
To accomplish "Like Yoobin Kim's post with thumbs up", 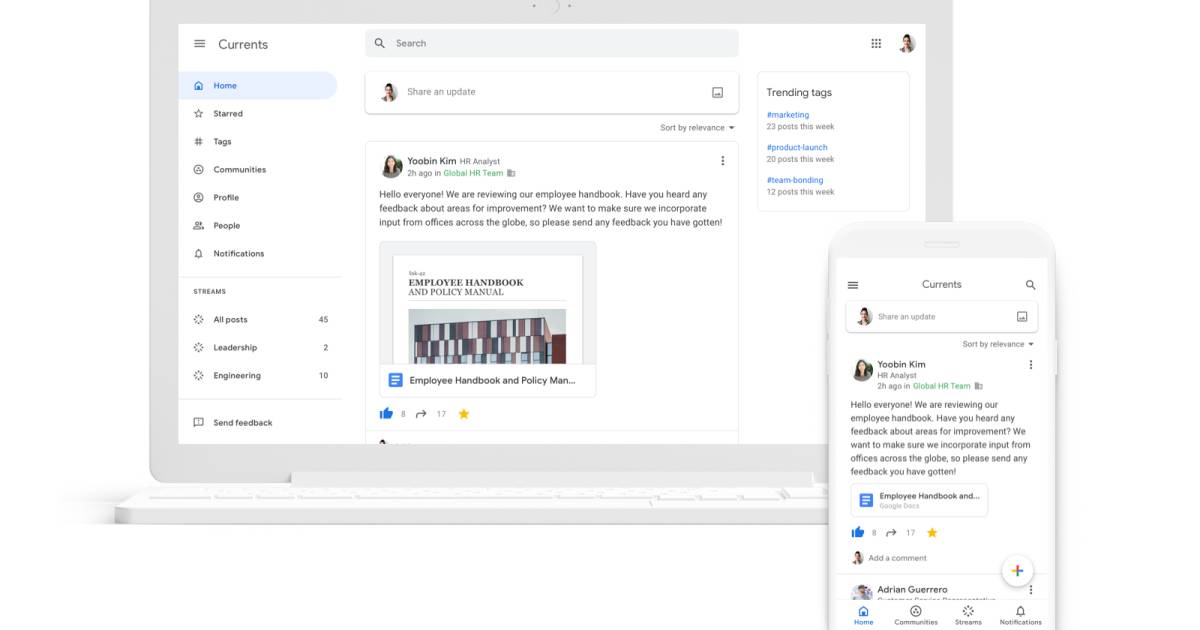I will 386,413.
